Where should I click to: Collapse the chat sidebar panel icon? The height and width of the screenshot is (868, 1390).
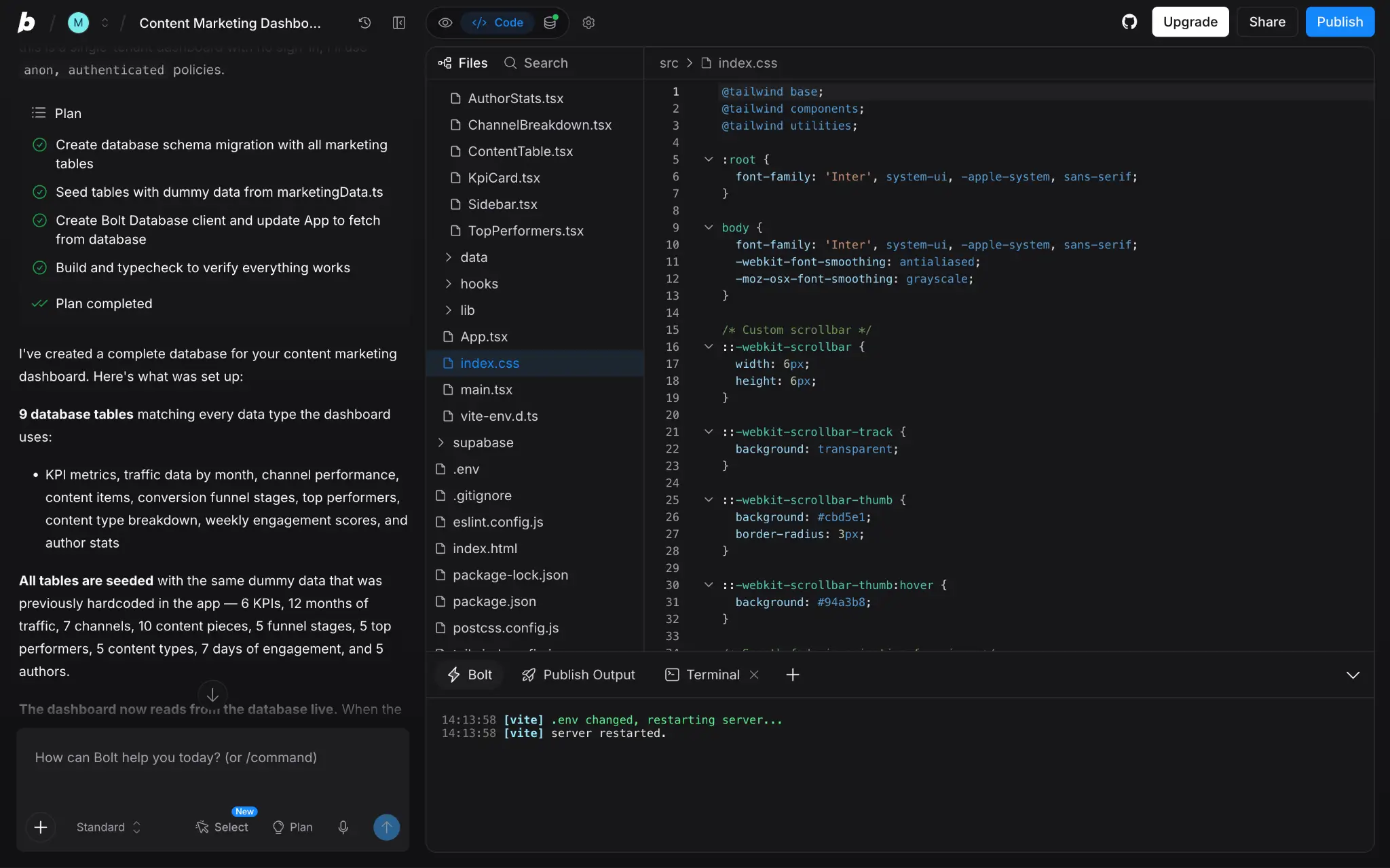coord(399,22)
